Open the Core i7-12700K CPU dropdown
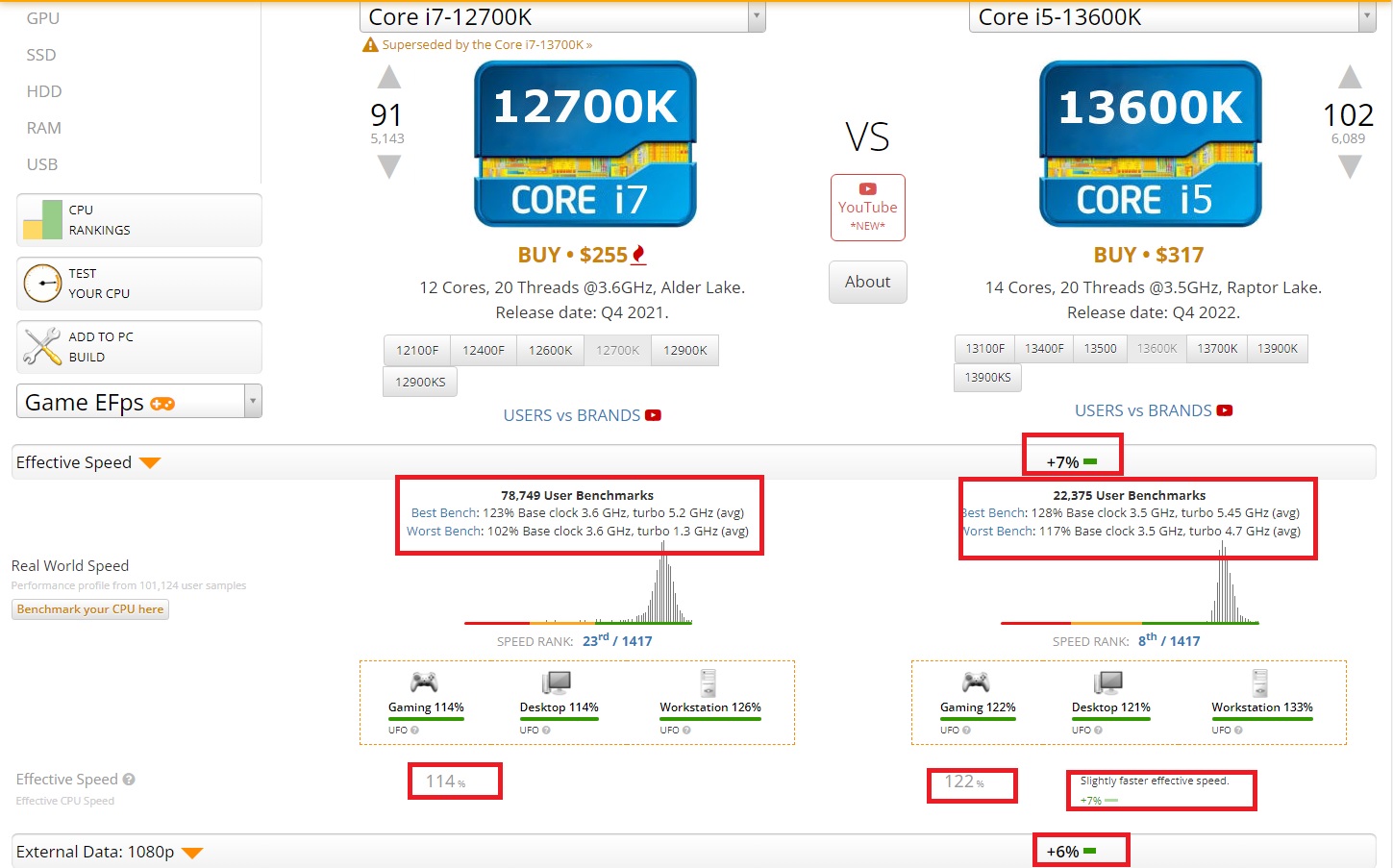Viewport: 1393px width, 868px height. click(x=562, y=17)
